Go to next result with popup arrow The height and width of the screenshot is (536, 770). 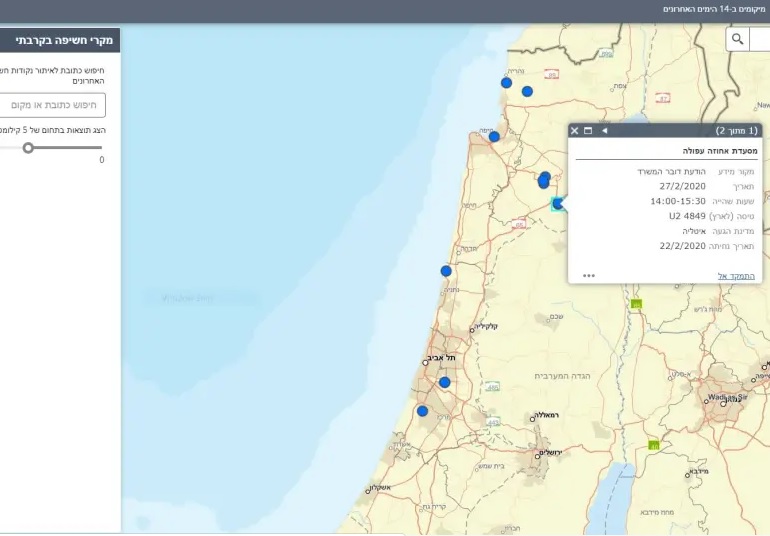[x=604, y=131]
